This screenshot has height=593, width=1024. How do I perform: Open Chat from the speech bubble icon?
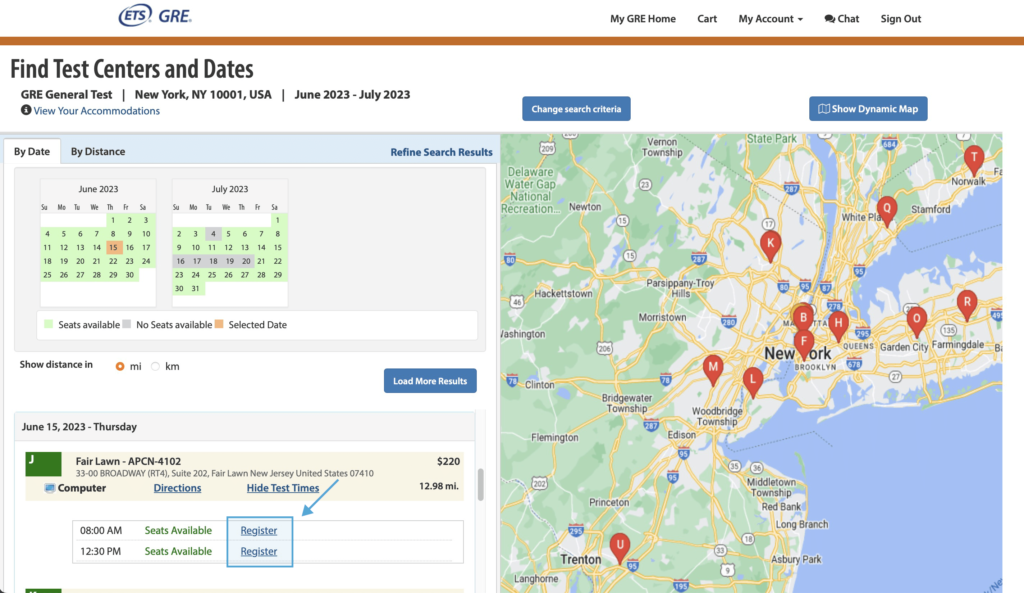830,19
